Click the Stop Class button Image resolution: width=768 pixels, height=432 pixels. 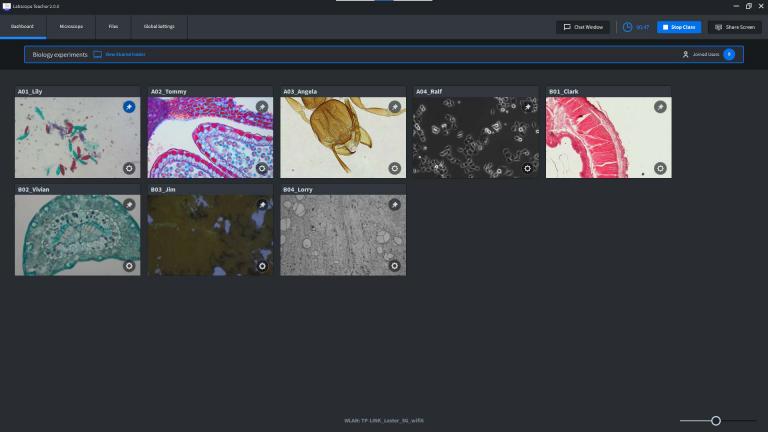pos(679,27)
